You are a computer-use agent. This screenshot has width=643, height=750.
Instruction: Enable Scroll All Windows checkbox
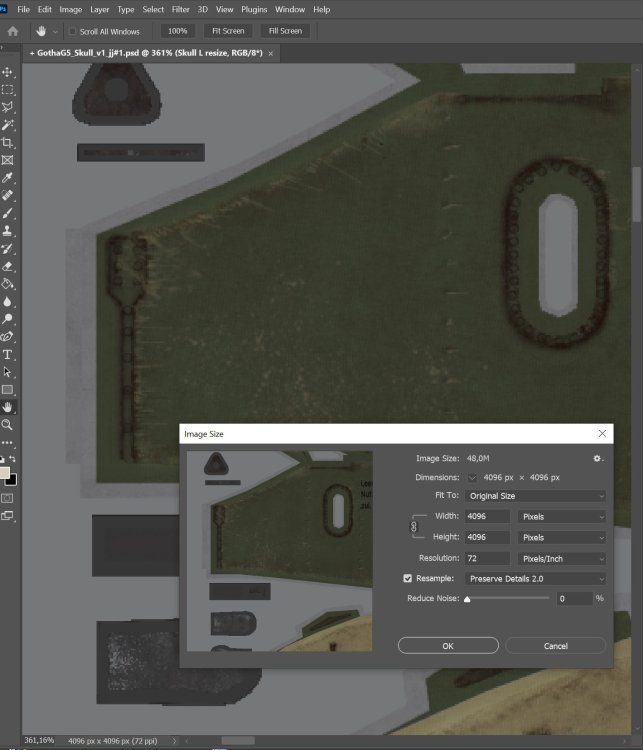click(x=72, y=31)
